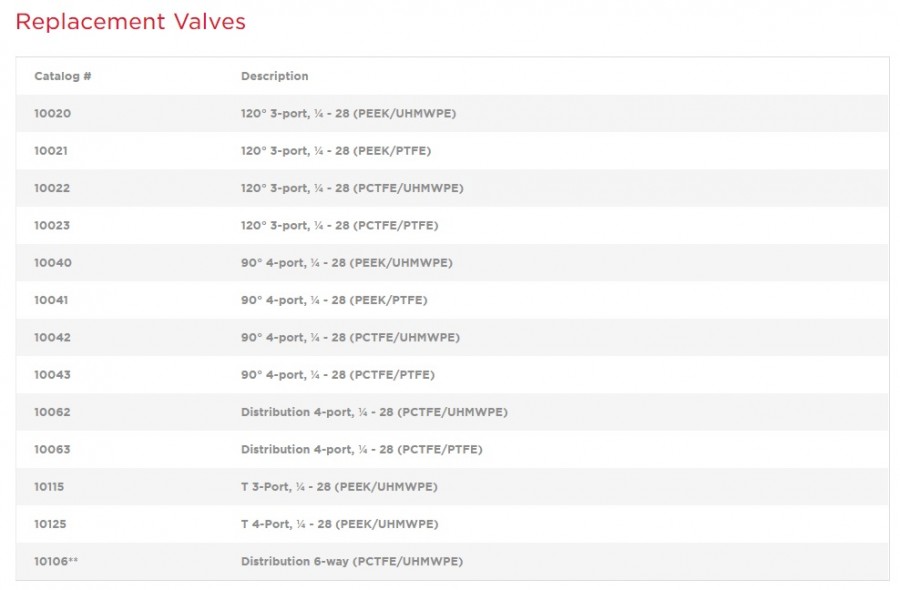Click the 90° 4-port PCTFE/PTFE description
The height and width of the screenshot is (590, 900).
click(x=337, y=375)
